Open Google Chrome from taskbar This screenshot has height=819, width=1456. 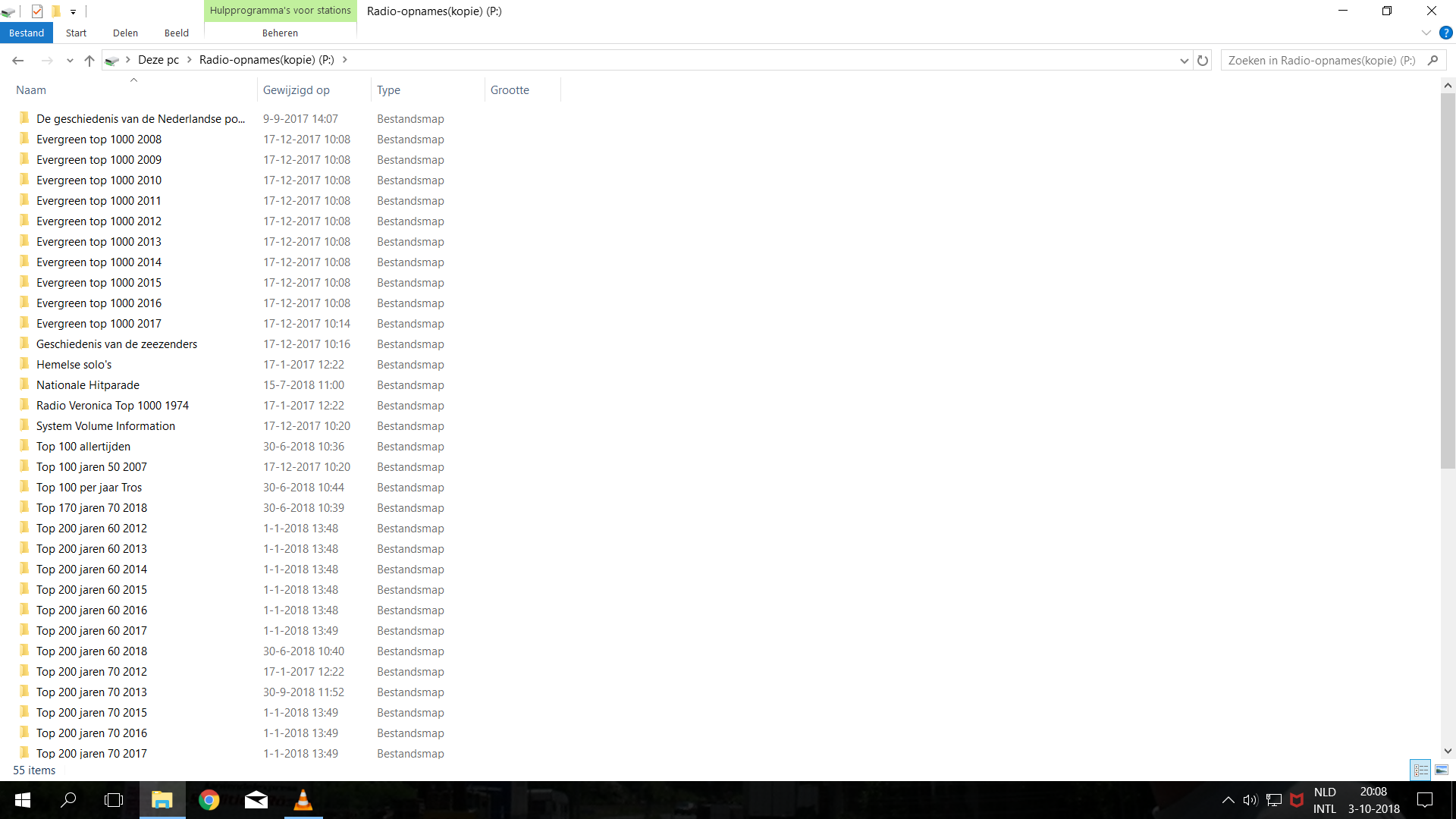[x=209, y=800]
